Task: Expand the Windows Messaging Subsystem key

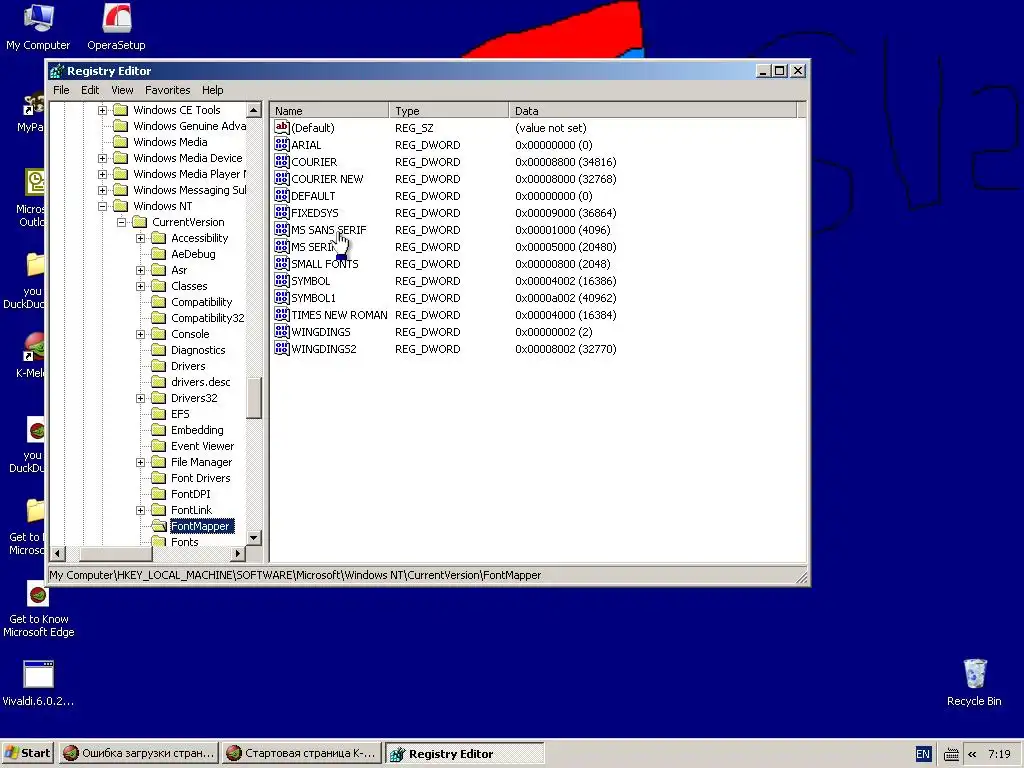Action: (103, 190)
